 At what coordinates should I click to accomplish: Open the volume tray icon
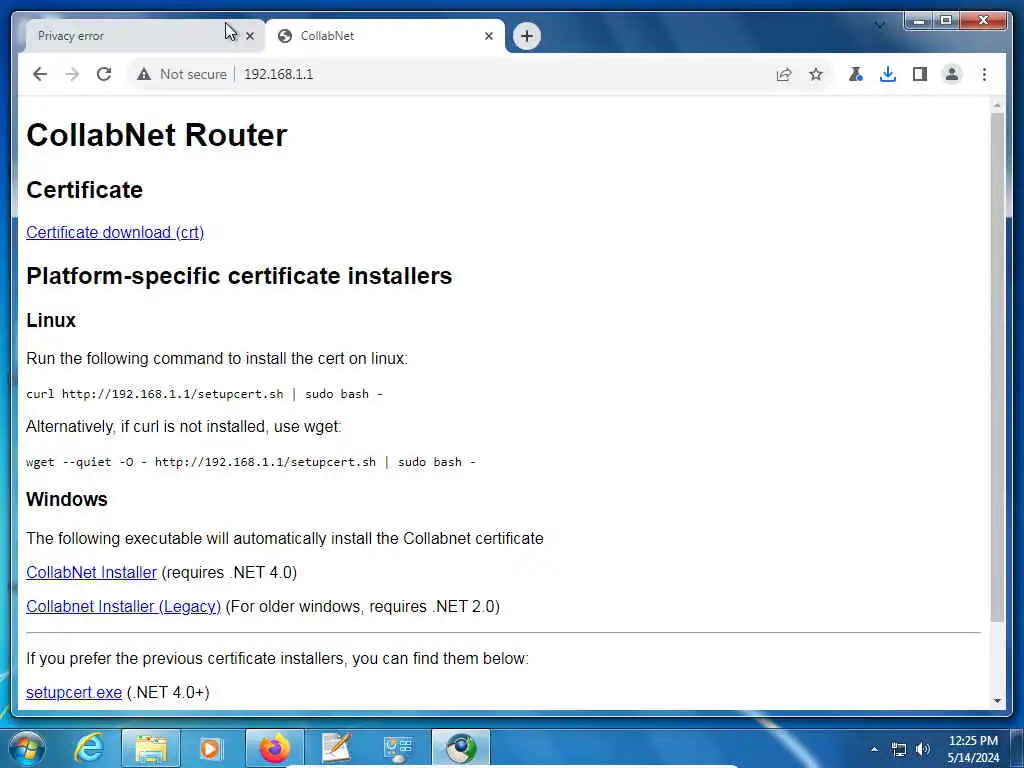[x=922, y=749]
